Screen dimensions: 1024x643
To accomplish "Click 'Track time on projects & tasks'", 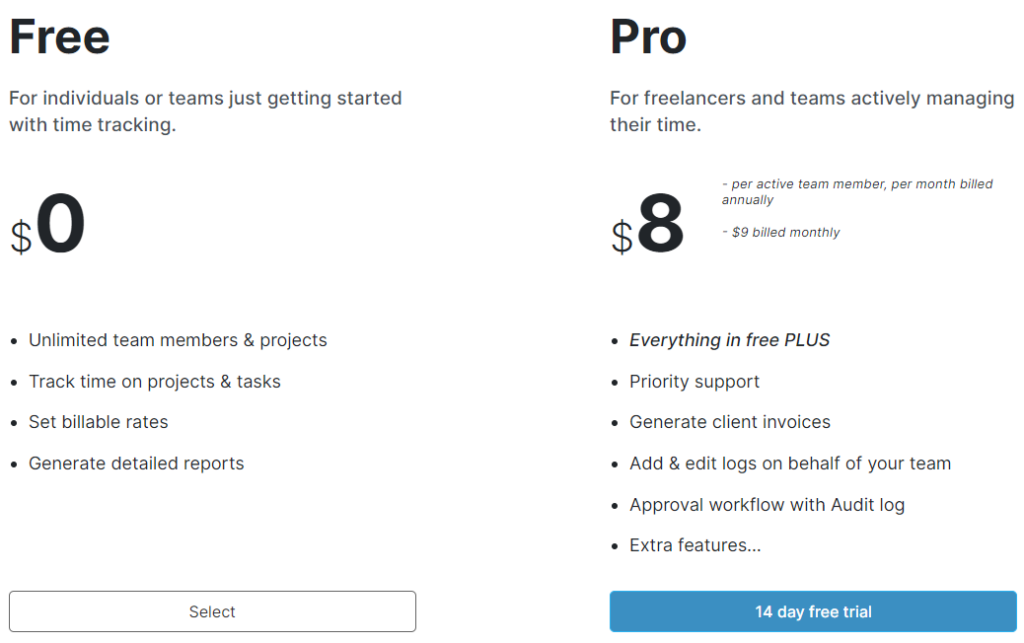I will point(155,381).
